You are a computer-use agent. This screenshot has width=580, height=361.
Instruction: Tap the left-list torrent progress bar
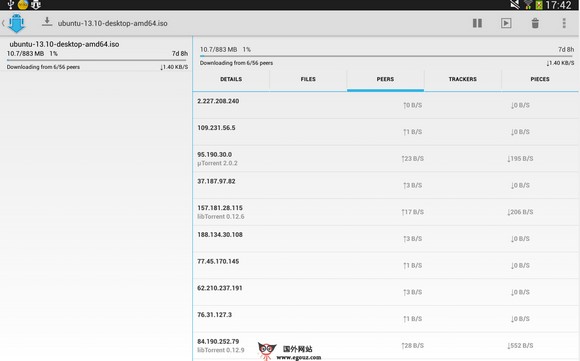click(97, 60)
